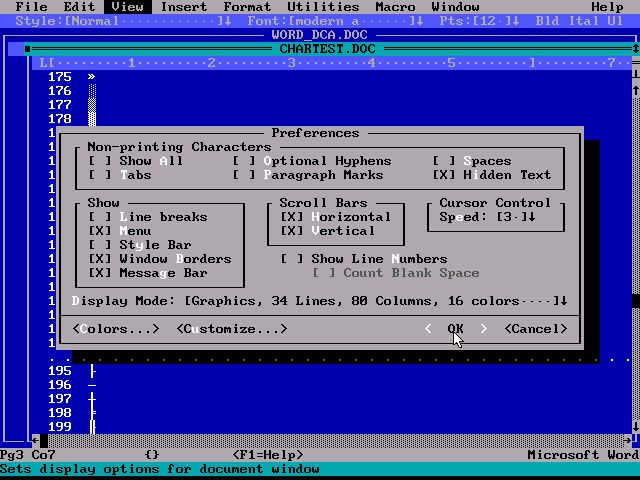The image size is (640, 480).
Task: Click the Customize... button
Action: click(x=232, y=329)
